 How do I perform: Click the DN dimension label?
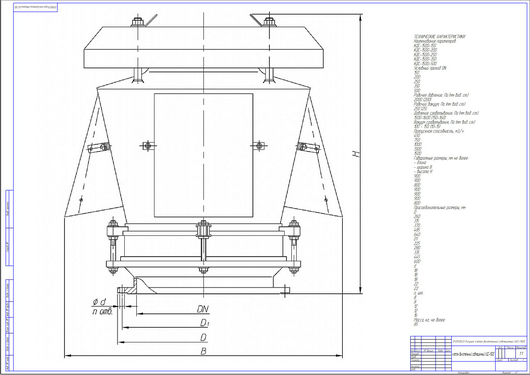tap(203, 309)
